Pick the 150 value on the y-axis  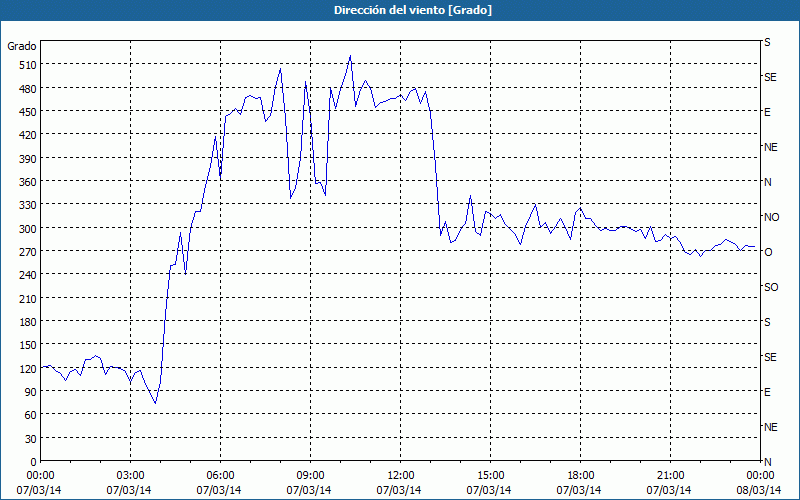(x=28, y=345)
